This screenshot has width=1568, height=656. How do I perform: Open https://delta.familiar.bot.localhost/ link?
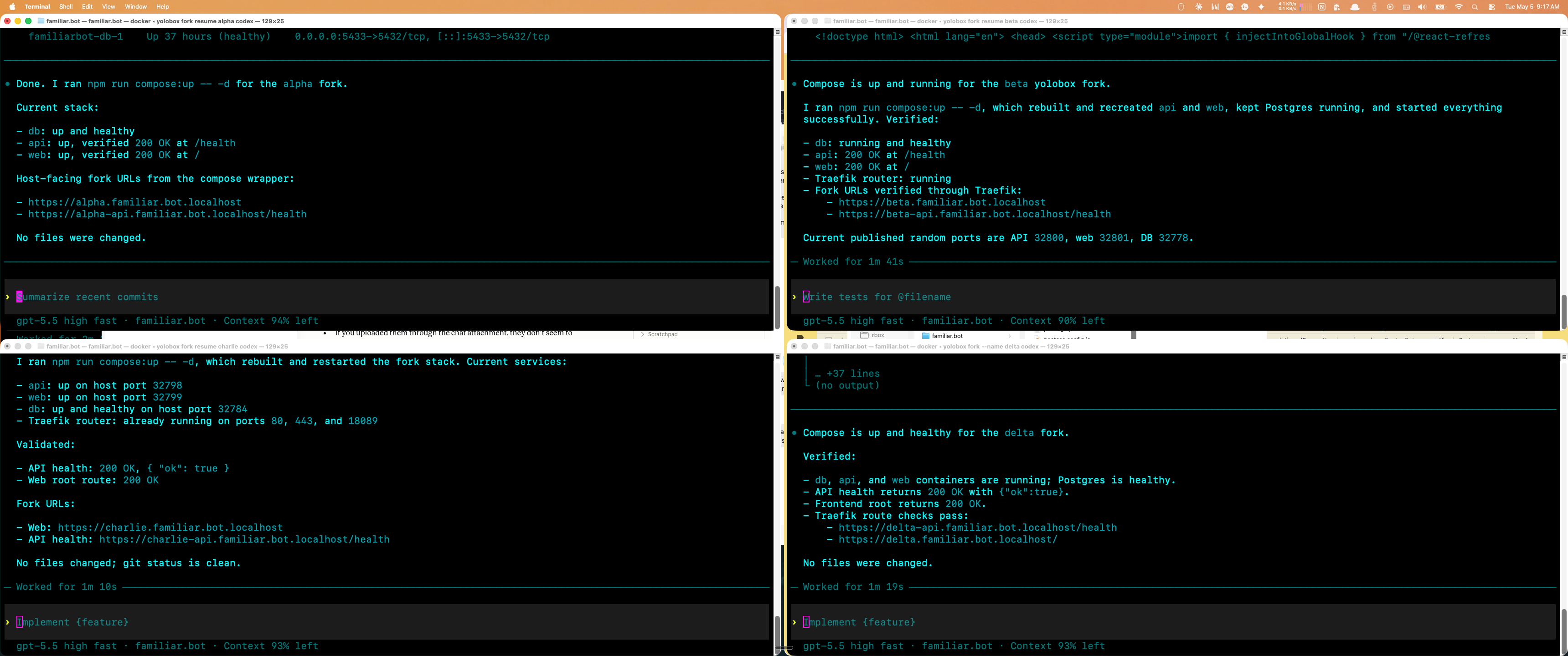click(948, 539)
